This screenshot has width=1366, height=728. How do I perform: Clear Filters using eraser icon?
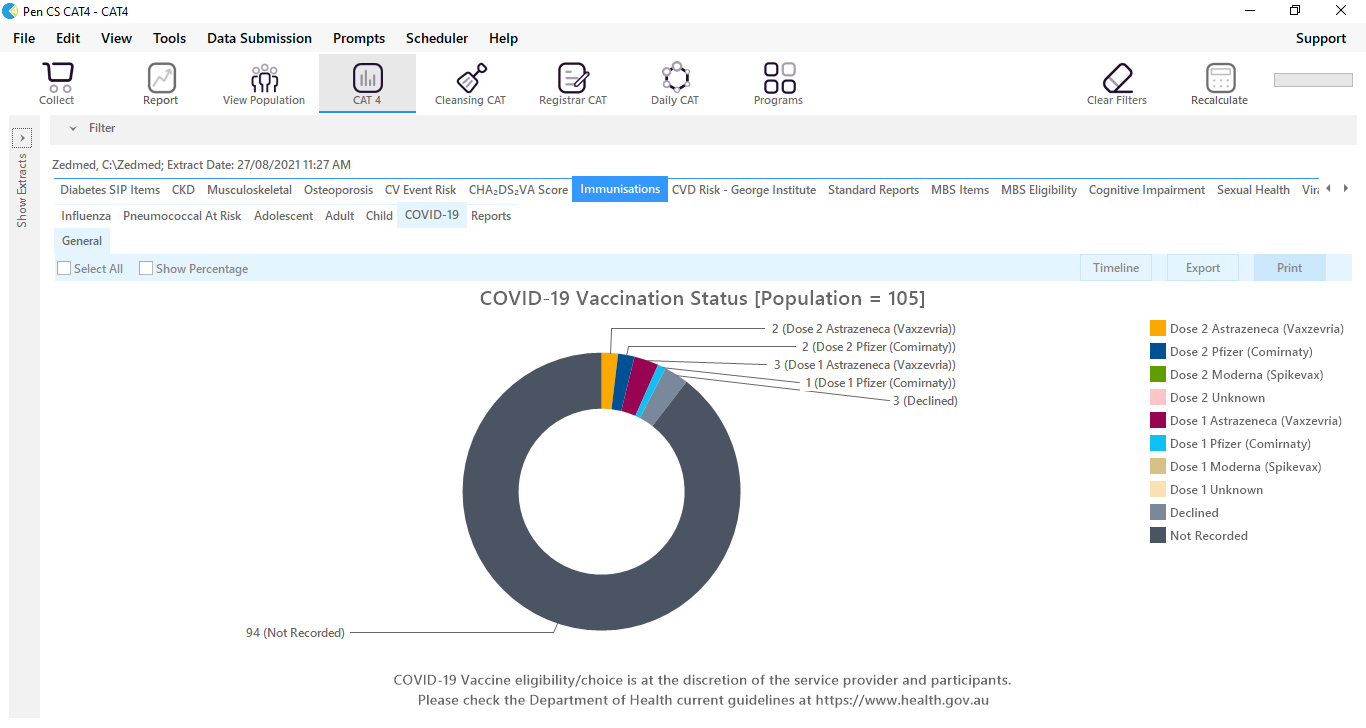(1117, 83)
